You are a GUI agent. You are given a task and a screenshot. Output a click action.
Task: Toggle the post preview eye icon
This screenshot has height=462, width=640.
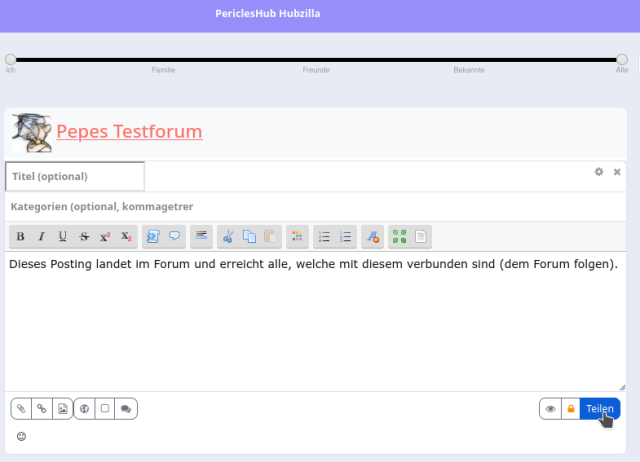(550, 409)
